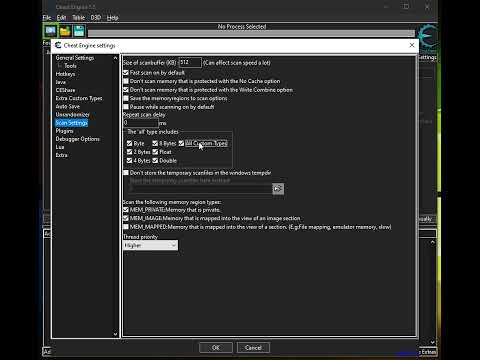Open the Edit menu
This screenshot has height=360, width=480.
pyautogui.click(x=61, y=18)
